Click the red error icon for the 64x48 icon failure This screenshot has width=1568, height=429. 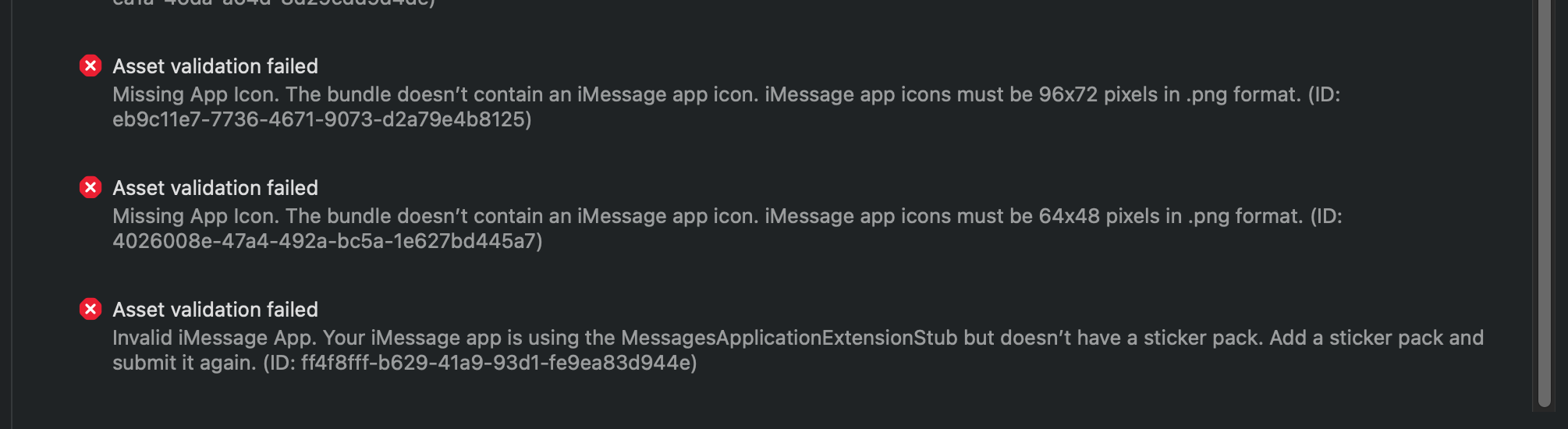click(x=90, y=187)
